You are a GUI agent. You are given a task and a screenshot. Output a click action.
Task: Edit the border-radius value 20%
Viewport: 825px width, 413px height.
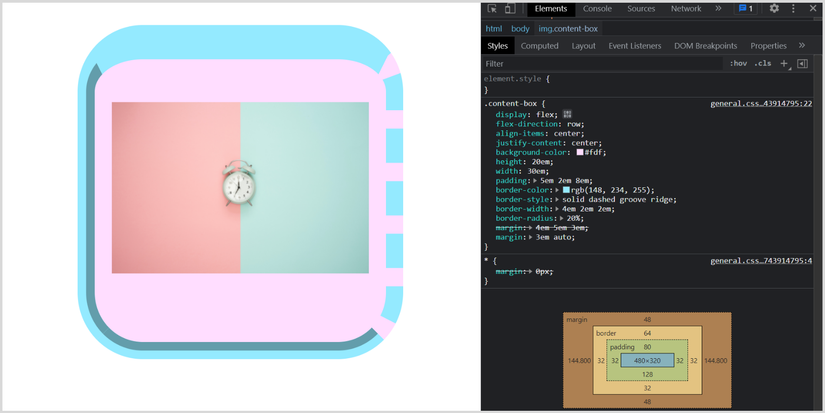(575, 219)
